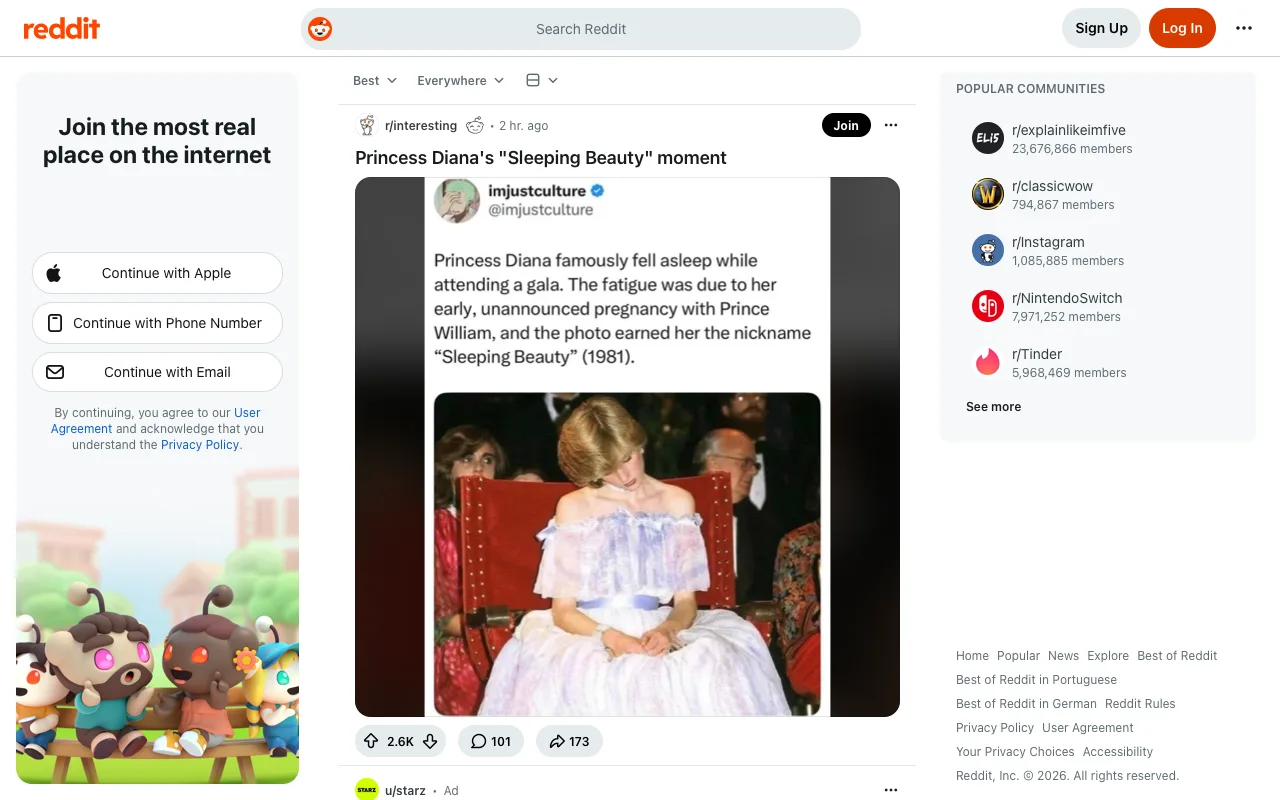Image resolution: width=1280 pixels, height=800 pixels.
Task: Choose Continue with Email
Action: (x=157, y=372)
